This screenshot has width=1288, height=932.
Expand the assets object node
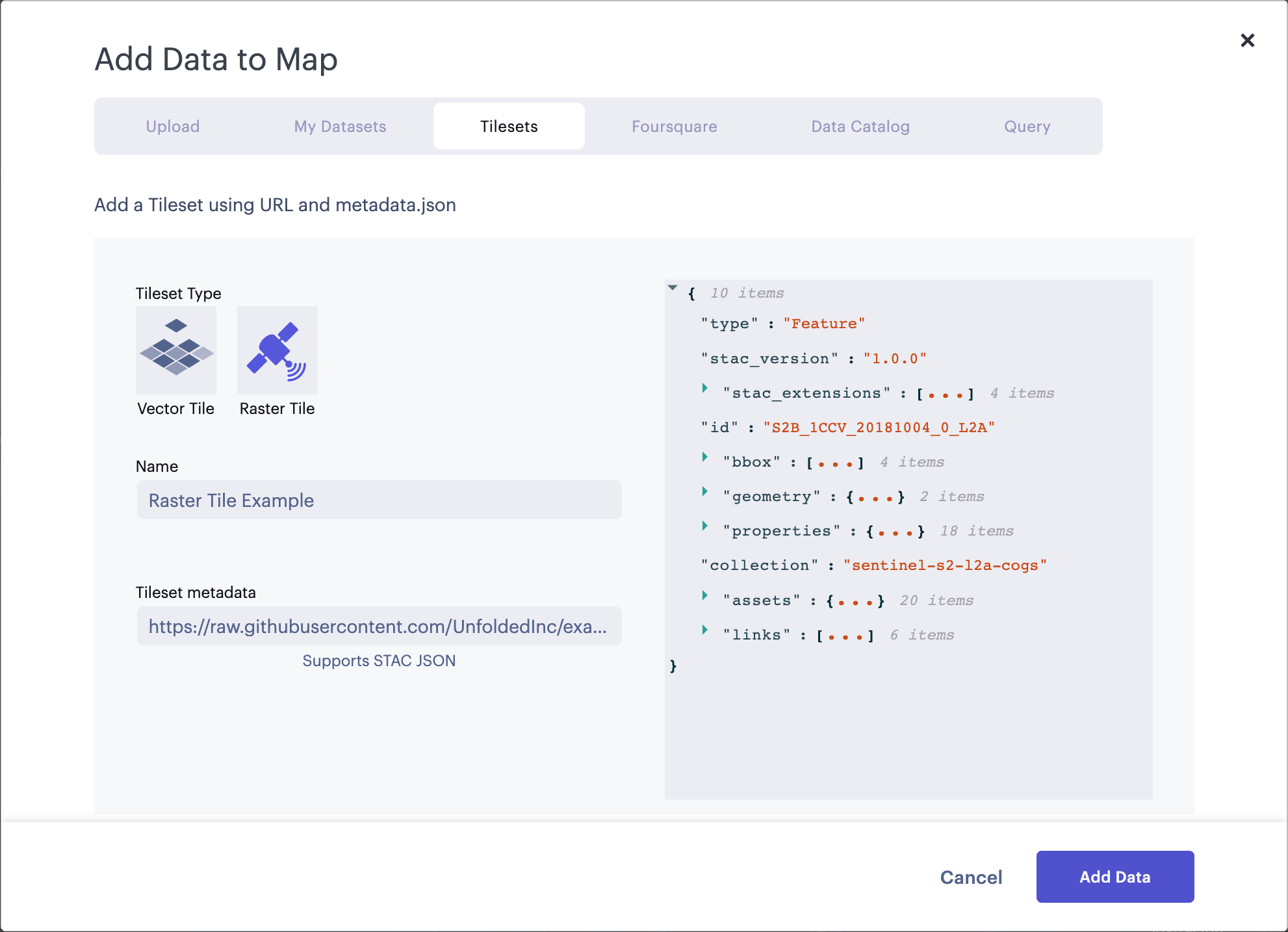coord(704,595)
